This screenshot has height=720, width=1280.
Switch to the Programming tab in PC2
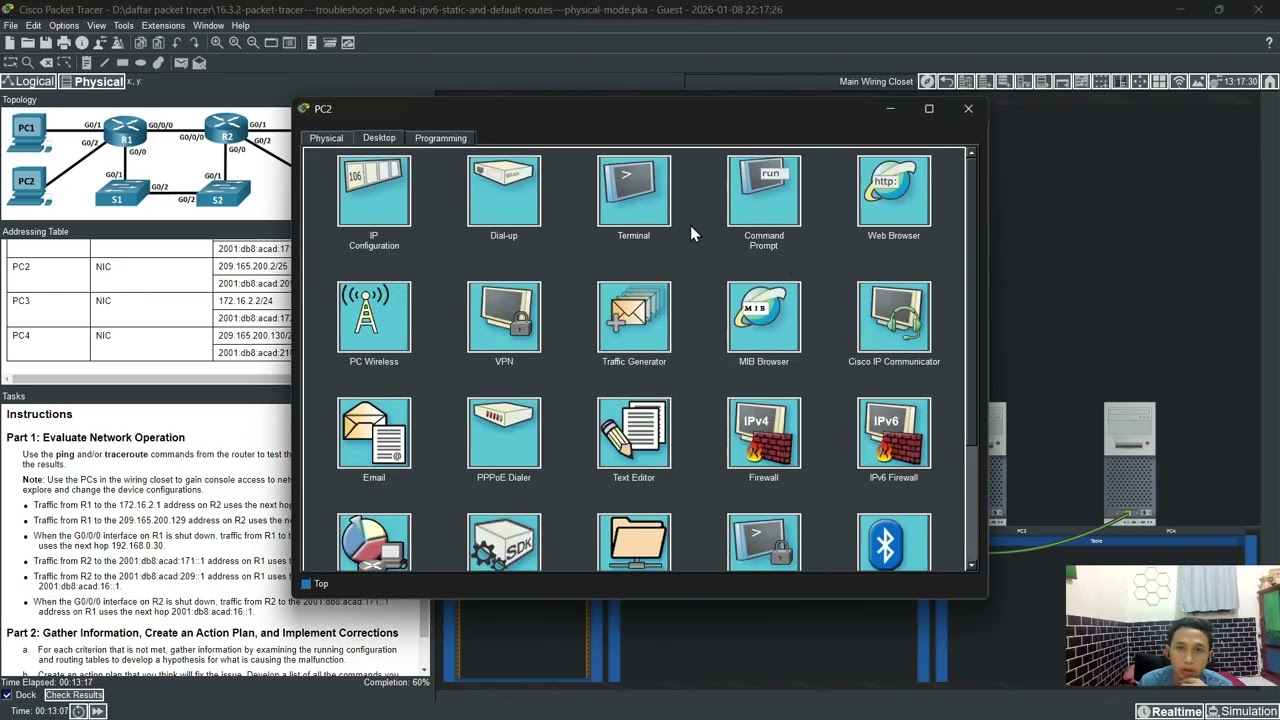click(441, 138)
